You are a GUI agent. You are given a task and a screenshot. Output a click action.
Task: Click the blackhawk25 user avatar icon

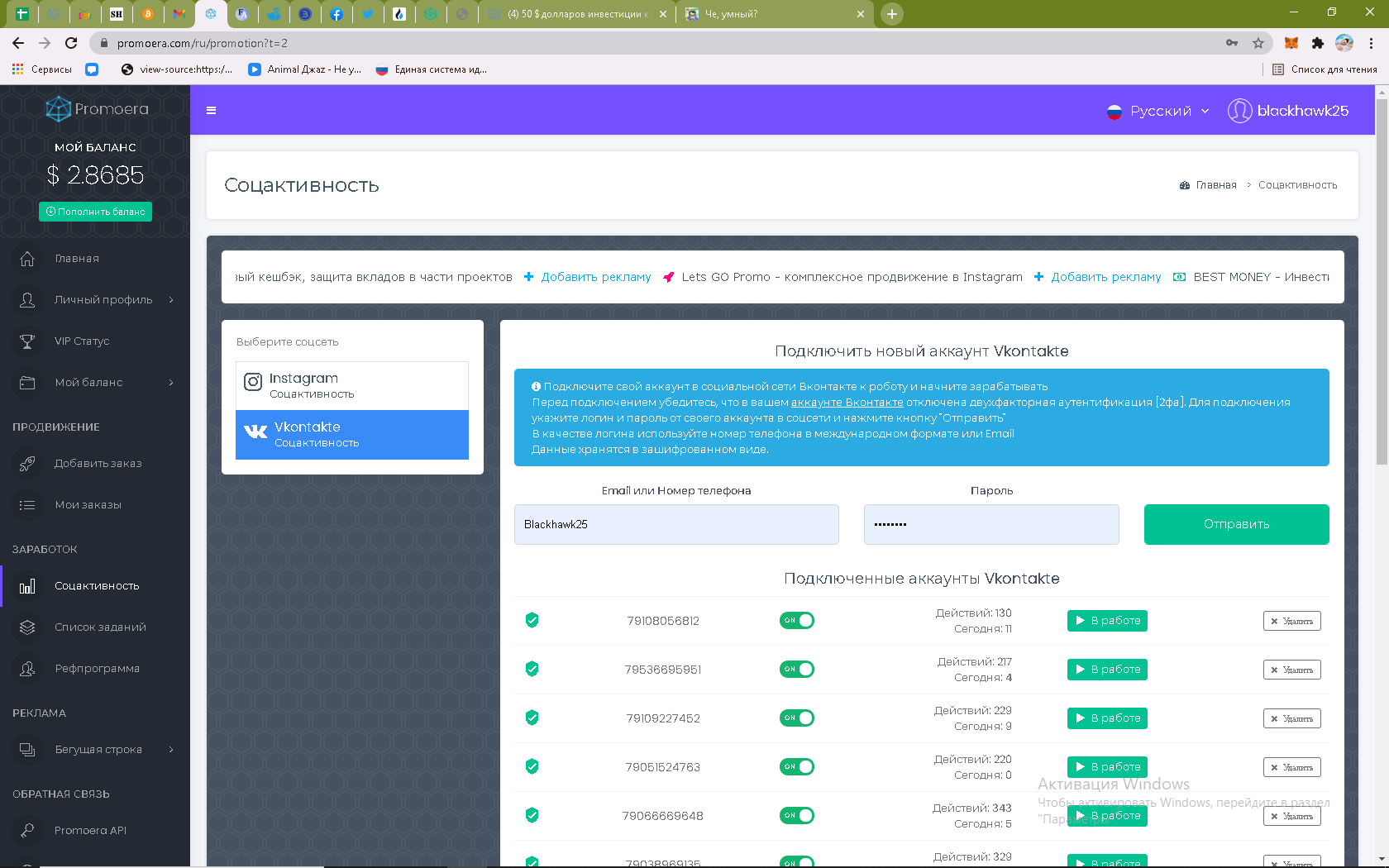coord(1239,111)
